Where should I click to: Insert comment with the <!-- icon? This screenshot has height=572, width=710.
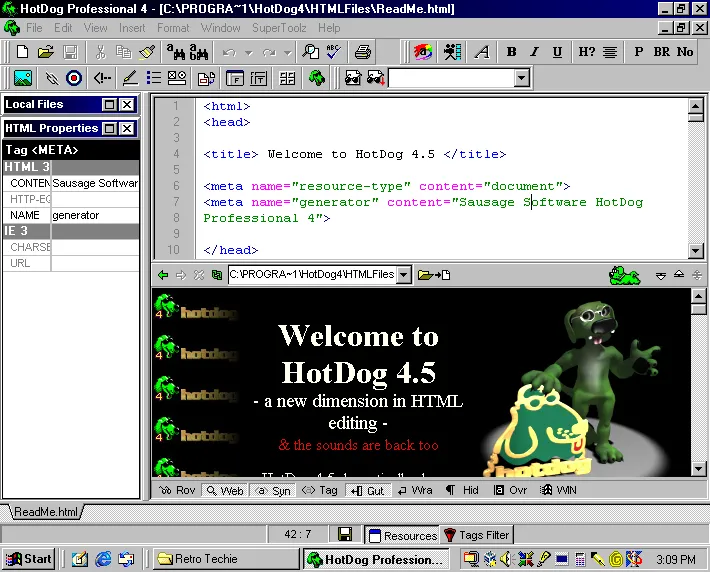pyautogui.click(x=102, y=78)
